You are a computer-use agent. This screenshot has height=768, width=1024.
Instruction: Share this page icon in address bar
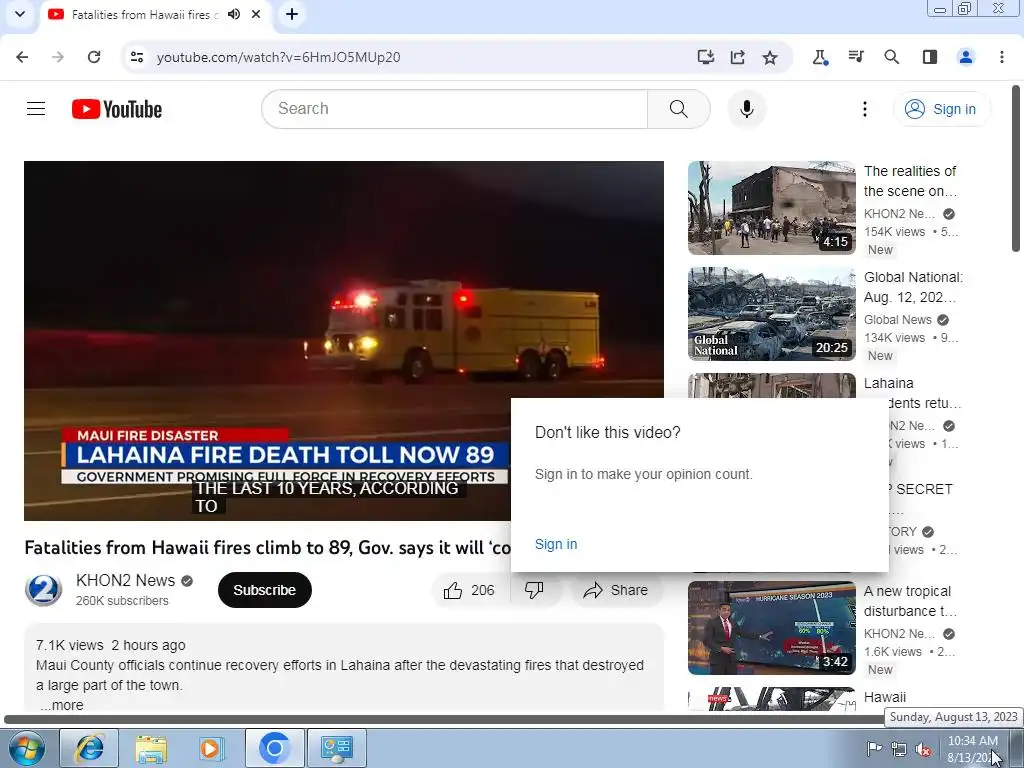coord(737,57)
